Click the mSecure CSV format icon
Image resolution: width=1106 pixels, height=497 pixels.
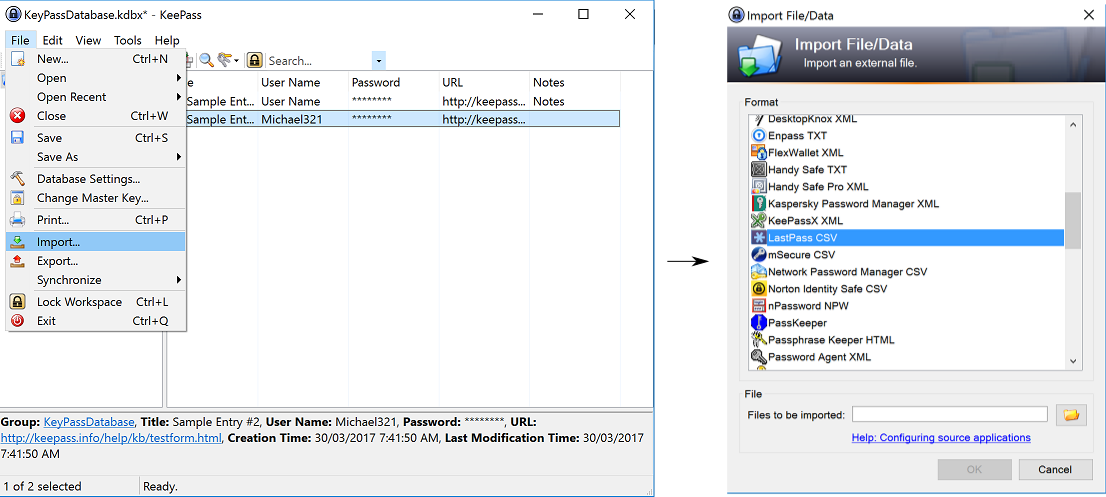coord(759,254)
